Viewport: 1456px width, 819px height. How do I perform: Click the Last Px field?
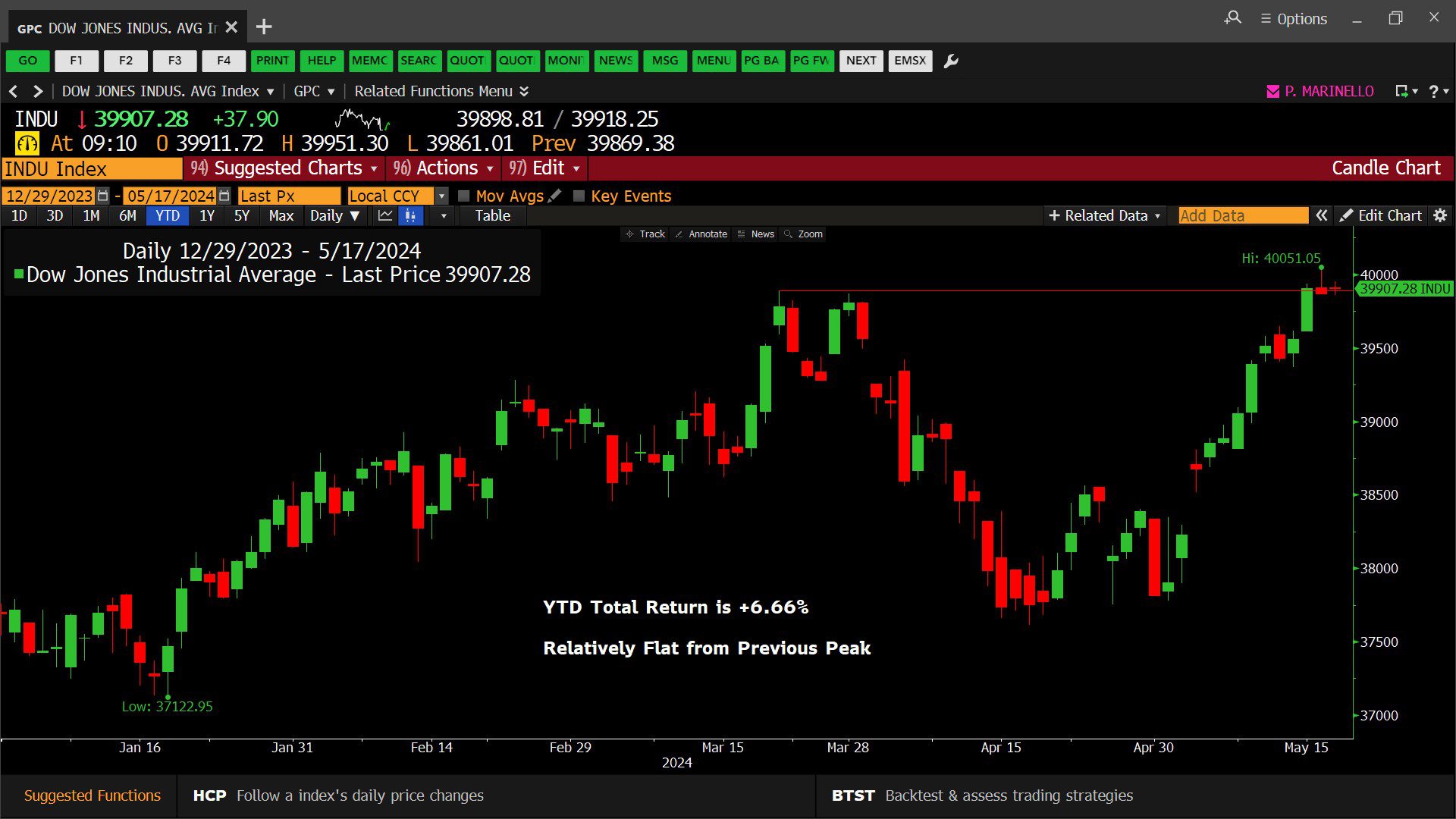tap(290, 196)
